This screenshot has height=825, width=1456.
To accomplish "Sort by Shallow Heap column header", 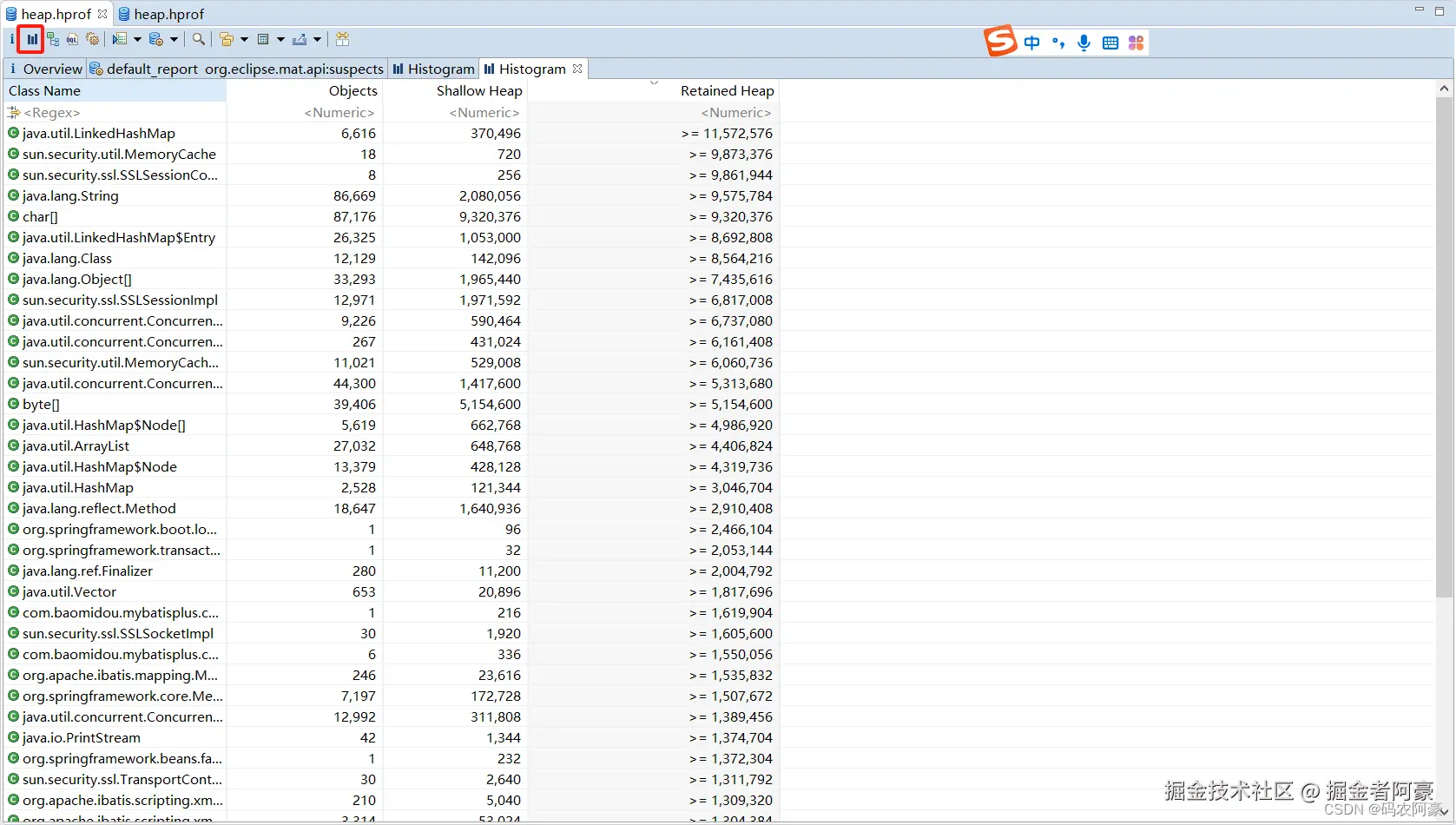I will pyautogui.click(x=478, y=90).
